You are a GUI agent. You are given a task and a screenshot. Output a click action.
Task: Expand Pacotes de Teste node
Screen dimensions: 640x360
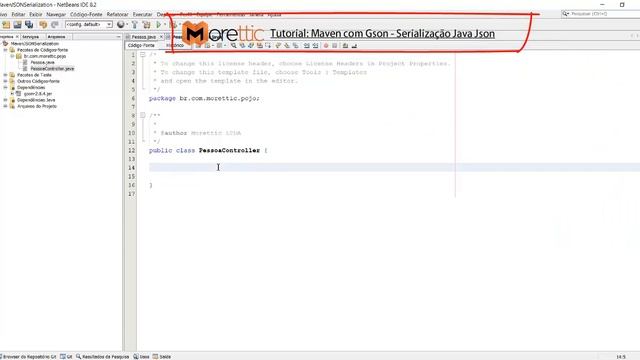(5, 75)
